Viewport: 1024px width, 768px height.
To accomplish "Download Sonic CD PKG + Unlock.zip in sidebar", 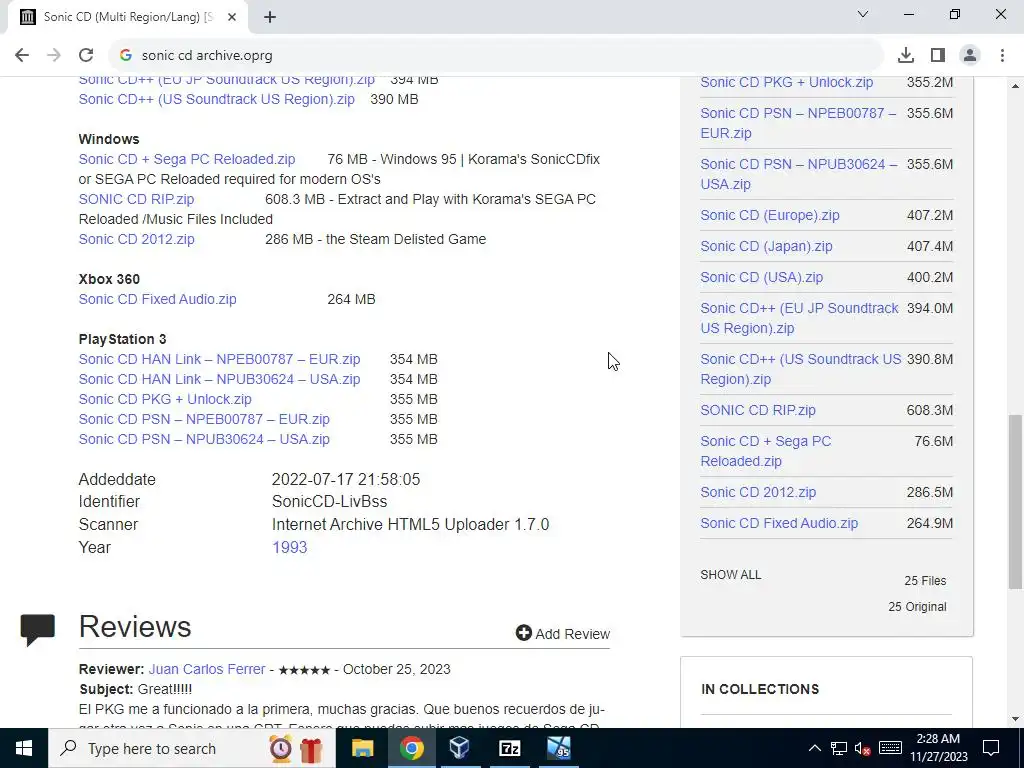I will [786, 82].
